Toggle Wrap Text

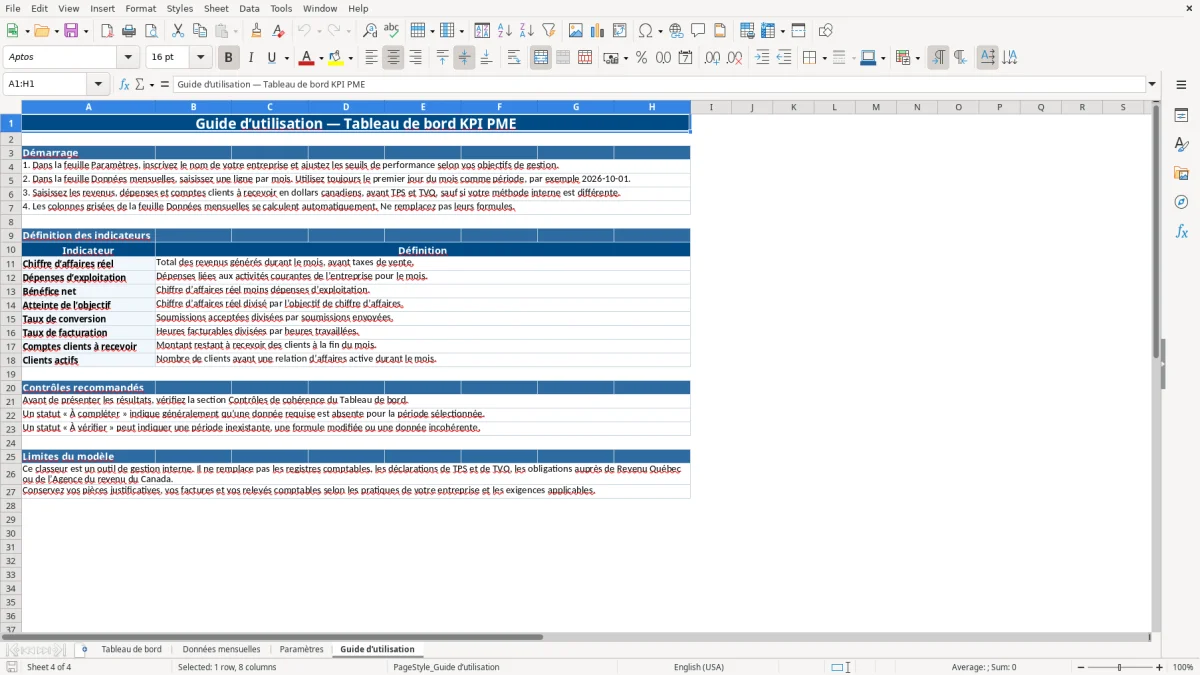click(x=514, y=58)
